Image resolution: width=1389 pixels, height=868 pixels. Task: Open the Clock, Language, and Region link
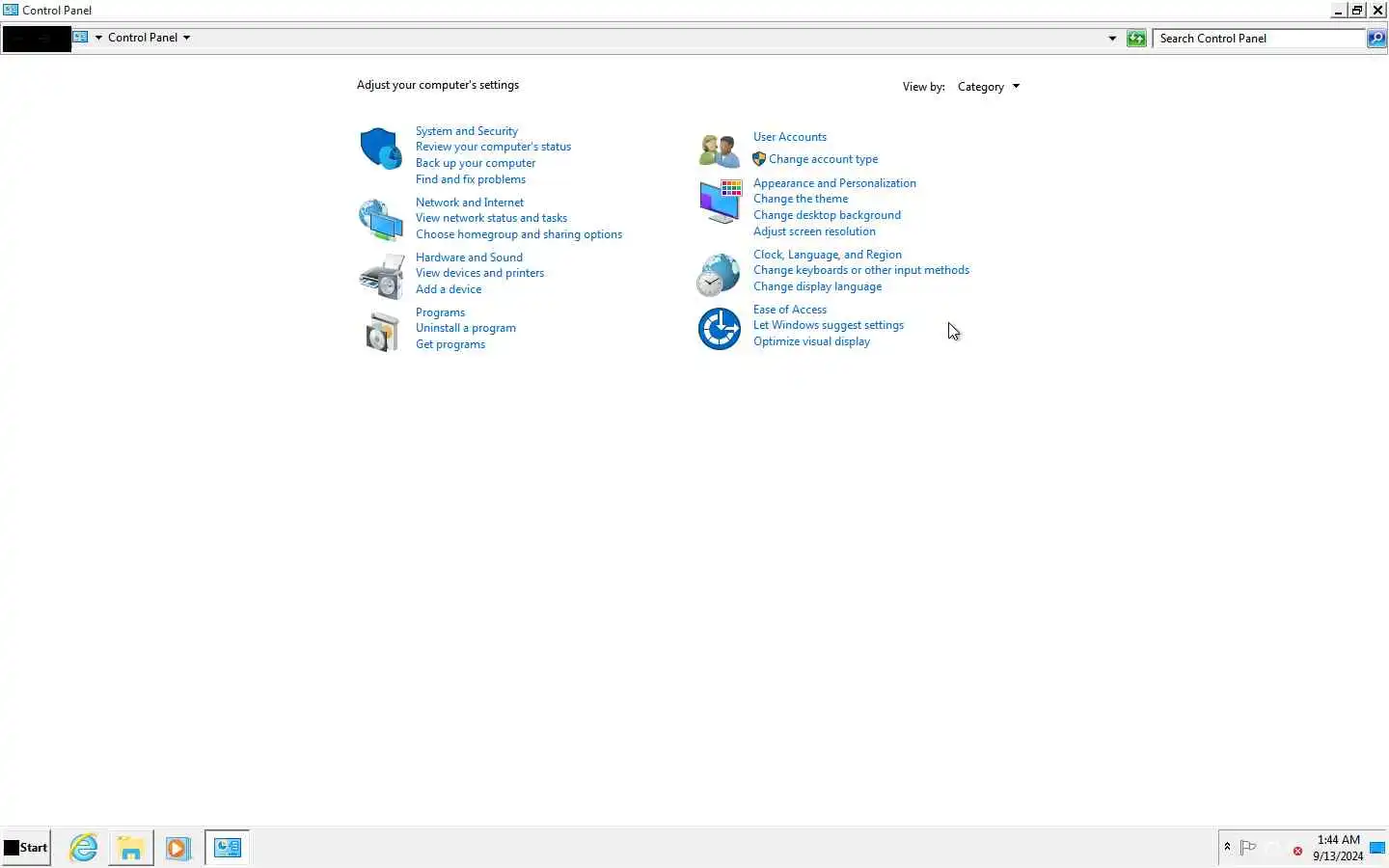[x=828, y=255]
